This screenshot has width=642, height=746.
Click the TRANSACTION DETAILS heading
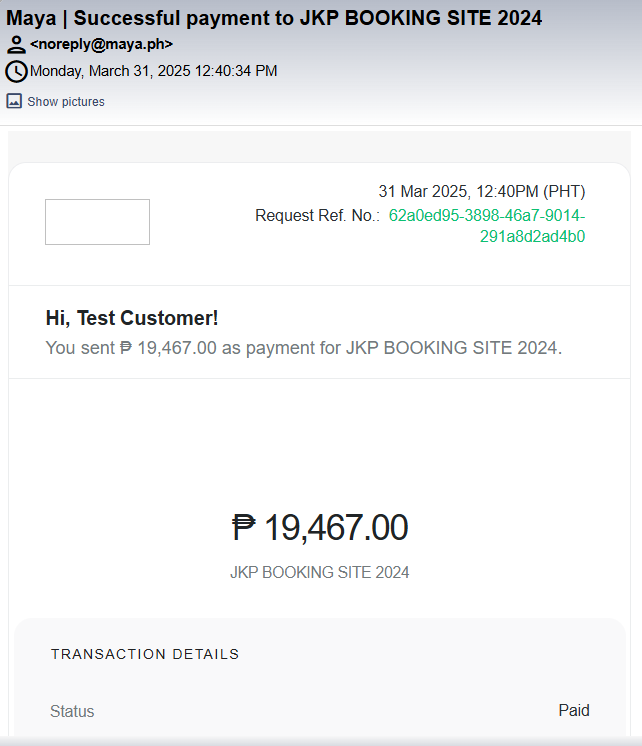click(x=145, y=654)
